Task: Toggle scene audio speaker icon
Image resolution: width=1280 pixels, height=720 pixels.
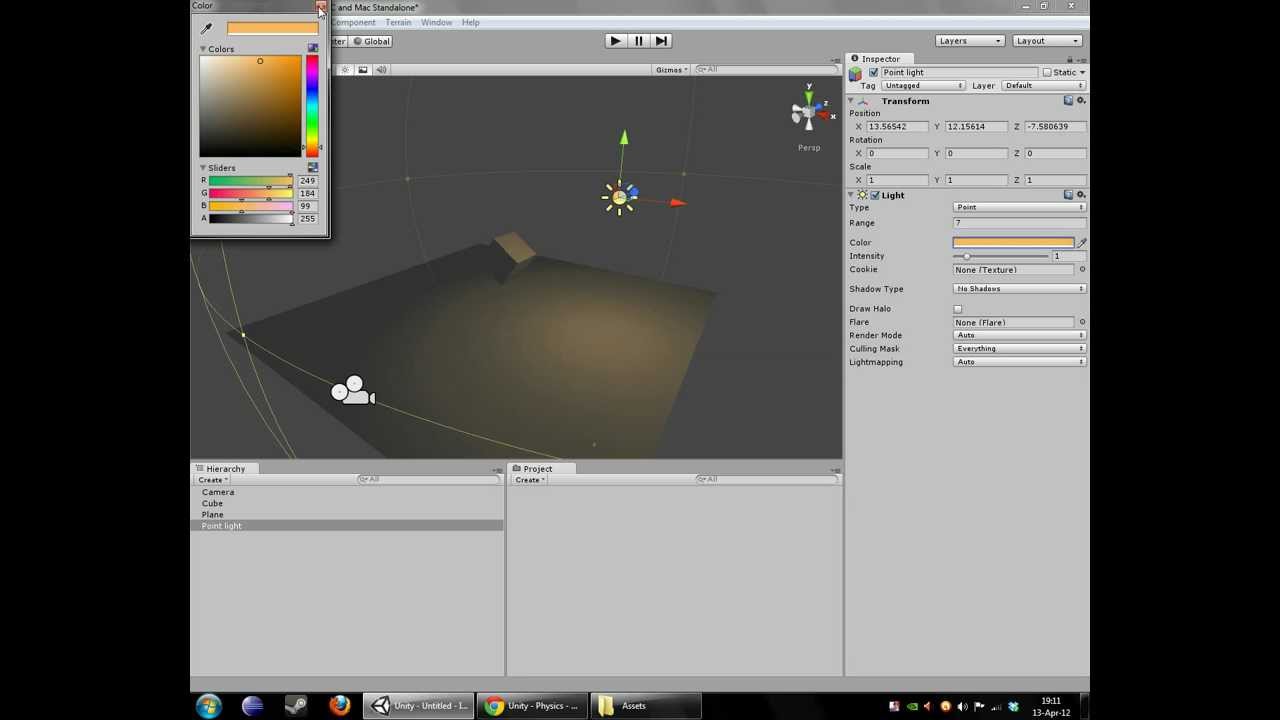Action: click(381, 69)
